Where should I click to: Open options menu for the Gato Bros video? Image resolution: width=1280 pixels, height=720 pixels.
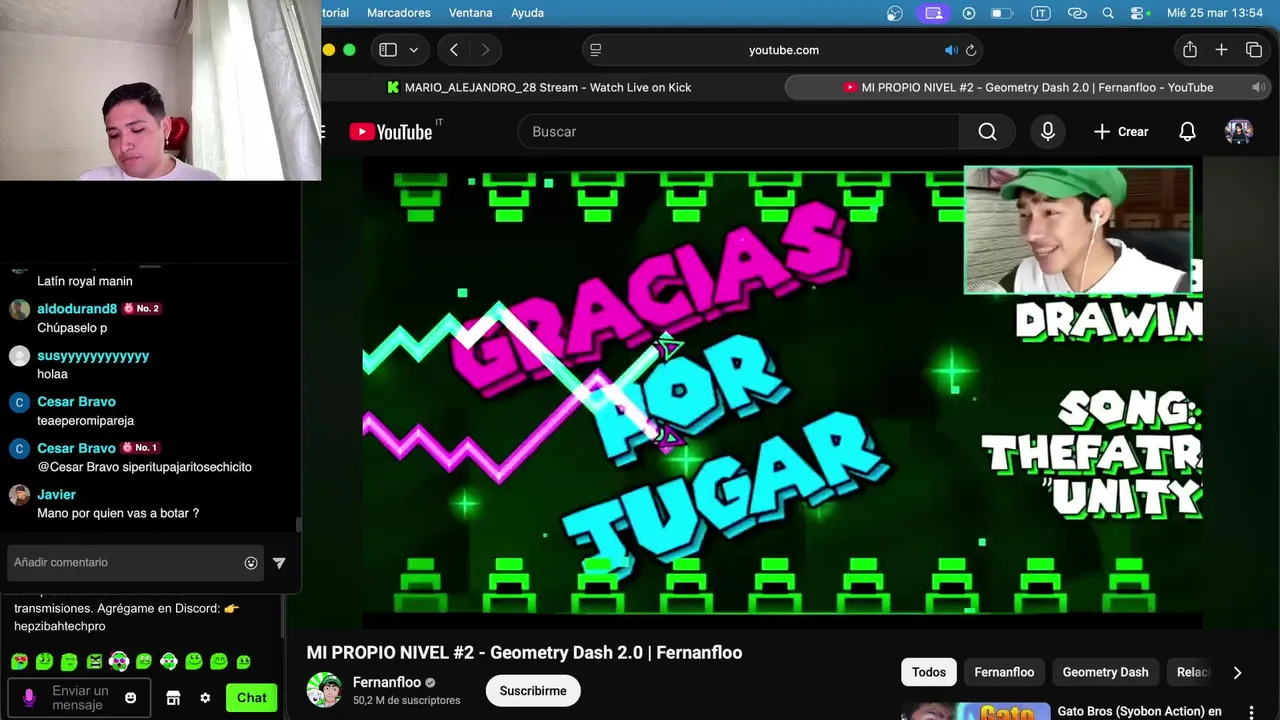coord(1250,712)
